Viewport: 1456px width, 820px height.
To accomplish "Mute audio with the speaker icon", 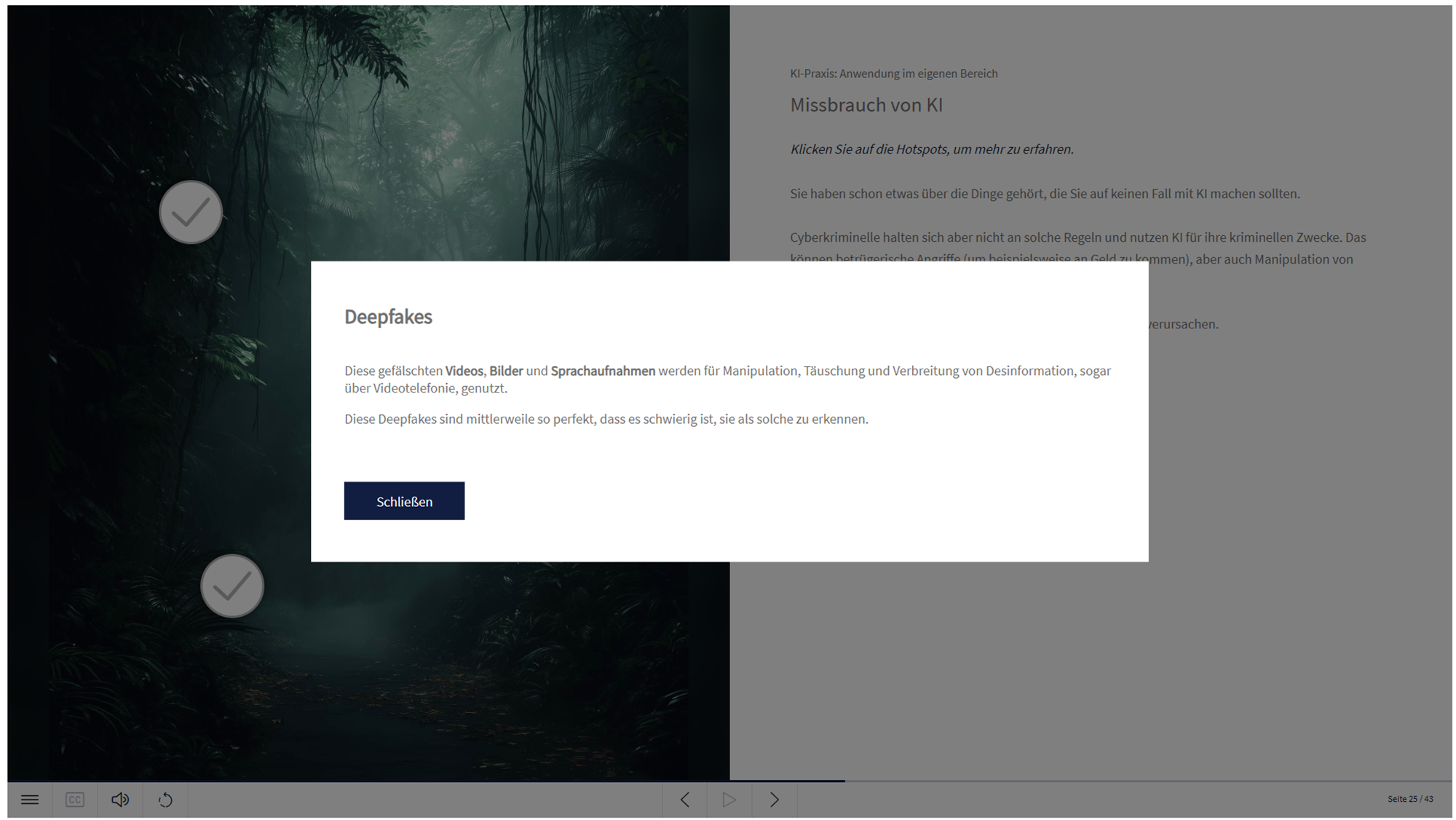I will (120, 800).
